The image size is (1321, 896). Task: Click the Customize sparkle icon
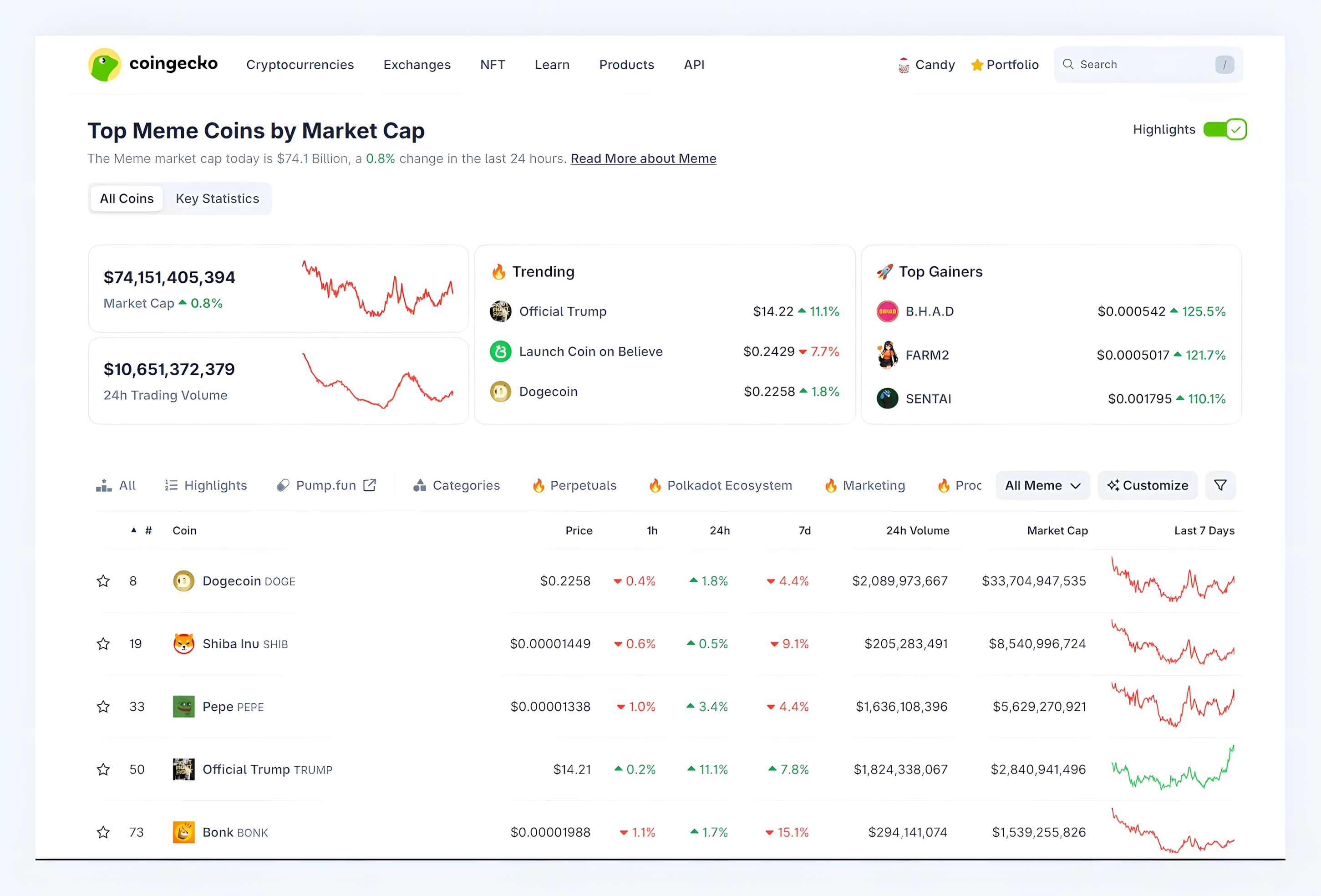tap(1113, 485)
